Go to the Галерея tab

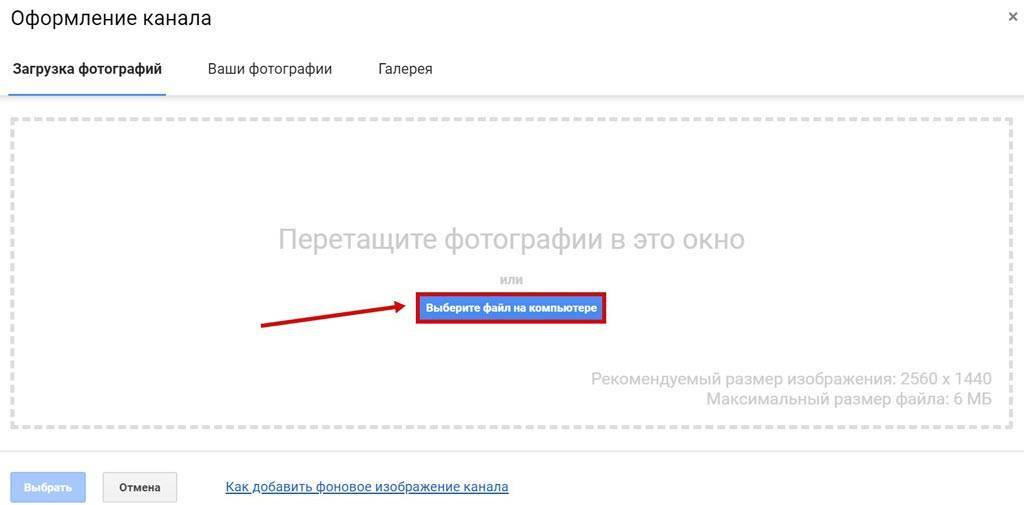tap(405, 69)
